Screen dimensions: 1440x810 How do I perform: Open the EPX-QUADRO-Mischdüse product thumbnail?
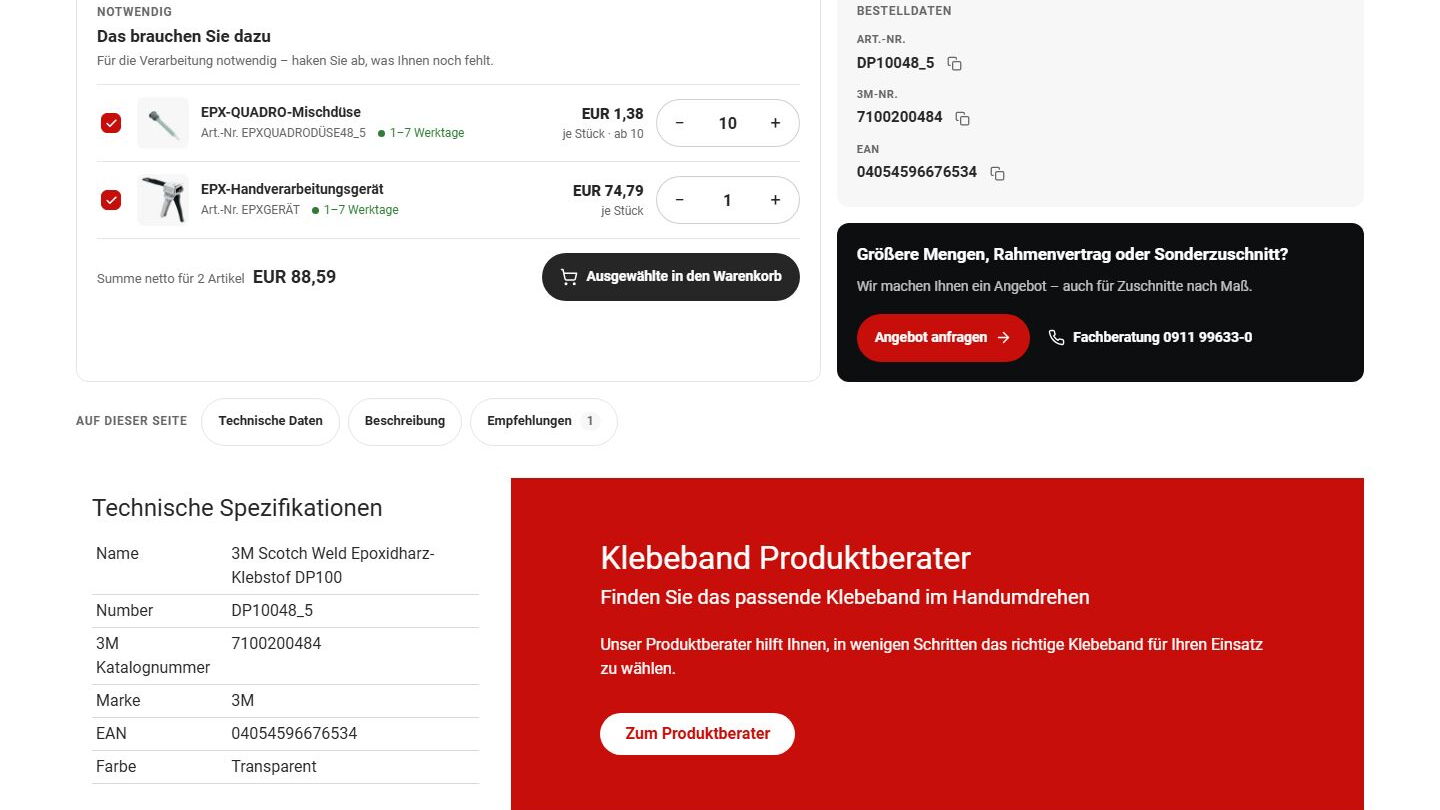(x=163, y=123)
